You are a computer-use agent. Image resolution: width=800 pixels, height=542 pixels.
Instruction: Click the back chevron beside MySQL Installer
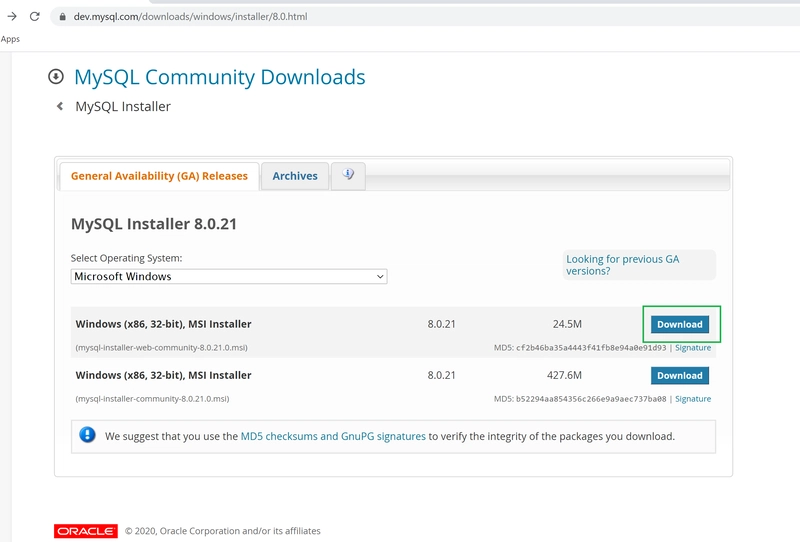(x=60, y=106)
